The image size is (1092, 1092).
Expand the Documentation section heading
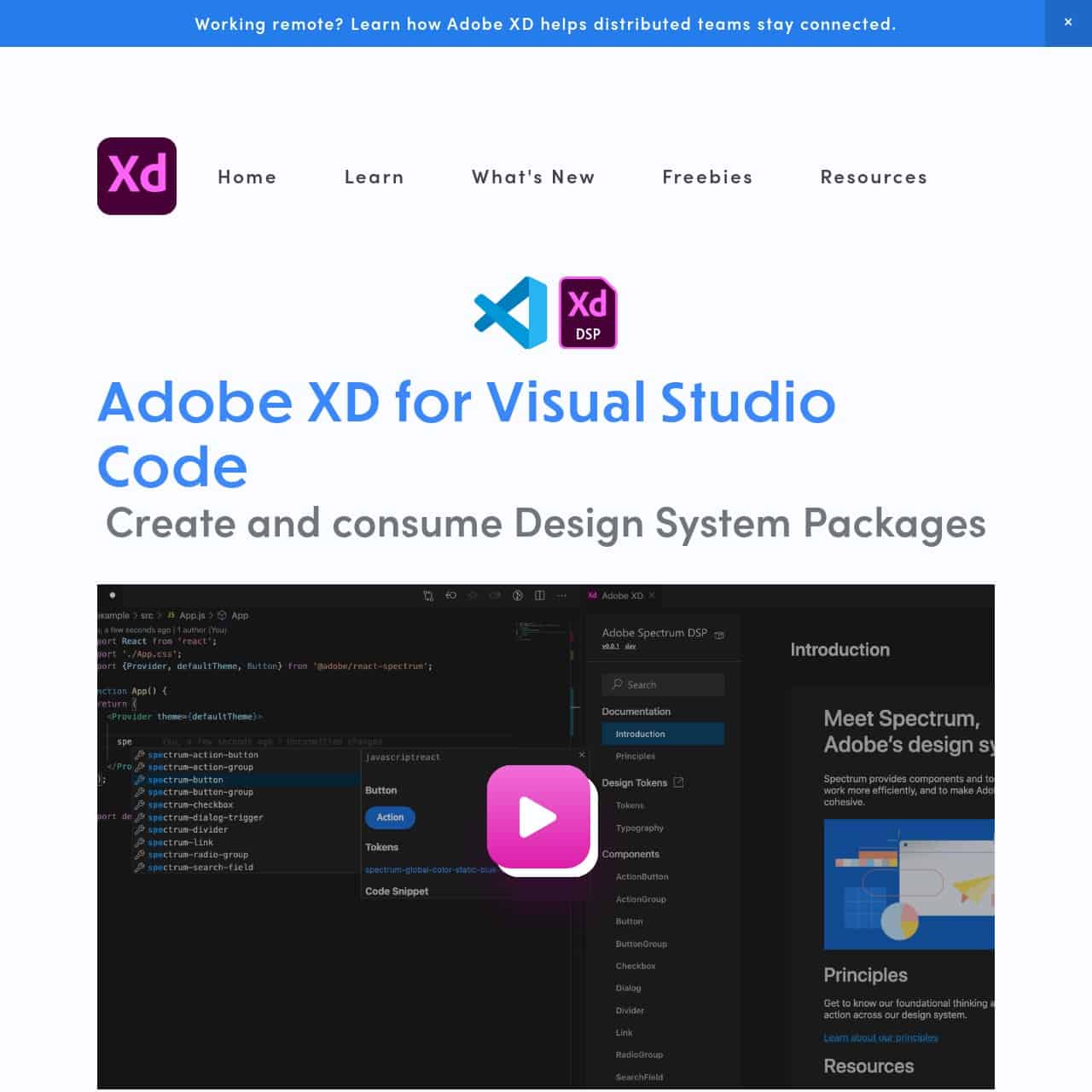(636, 712)
